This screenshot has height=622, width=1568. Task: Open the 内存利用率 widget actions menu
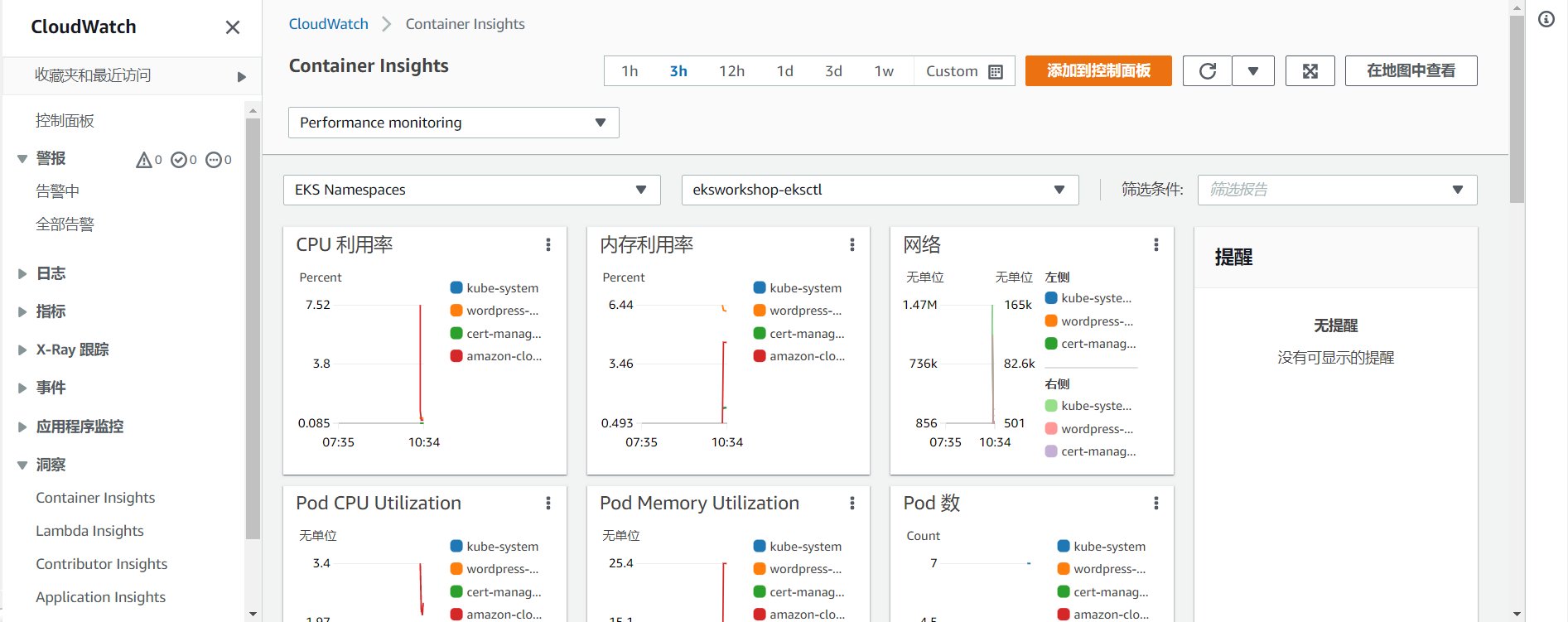[x=852, y=245]
